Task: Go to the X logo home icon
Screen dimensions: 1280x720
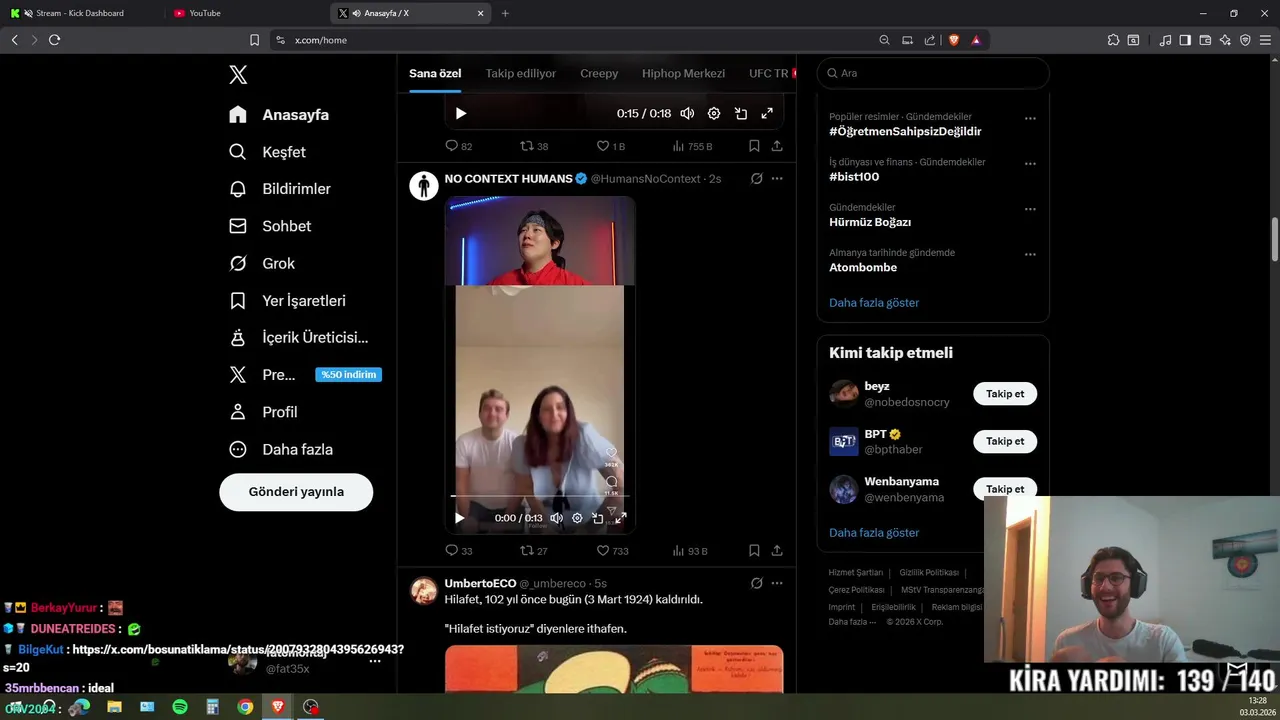Action: point(238,74)
